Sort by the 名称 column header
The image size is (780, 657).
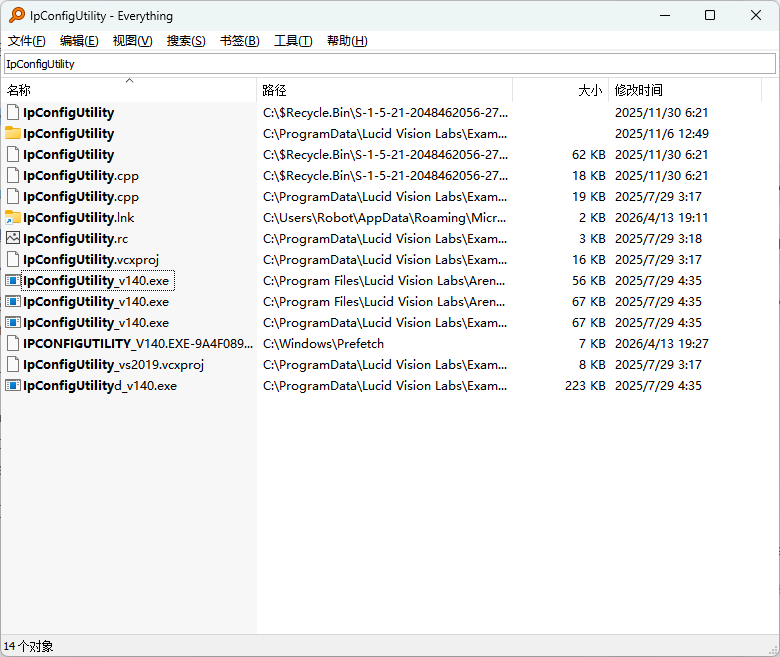(129, 90)
